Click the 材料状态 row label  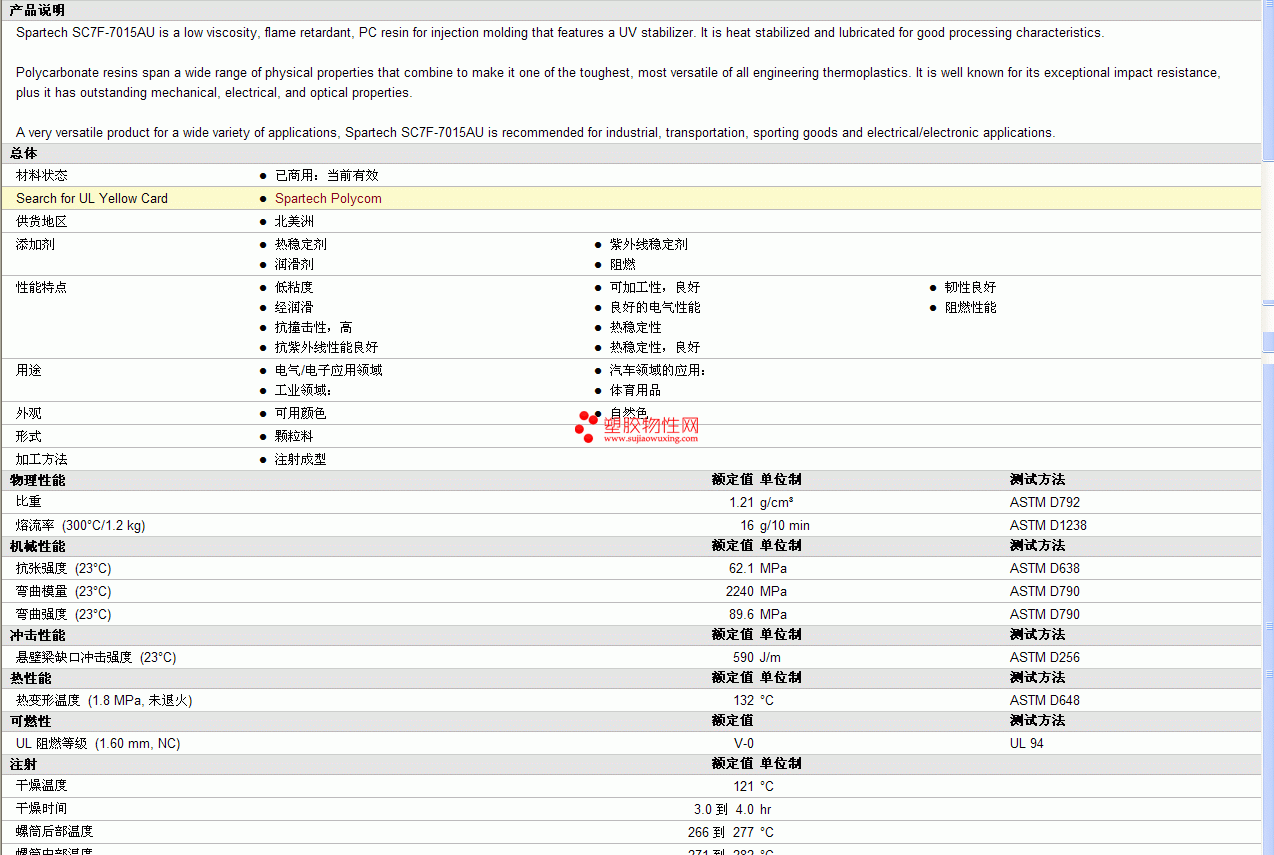pyautogui.click(x=42, y=175)
